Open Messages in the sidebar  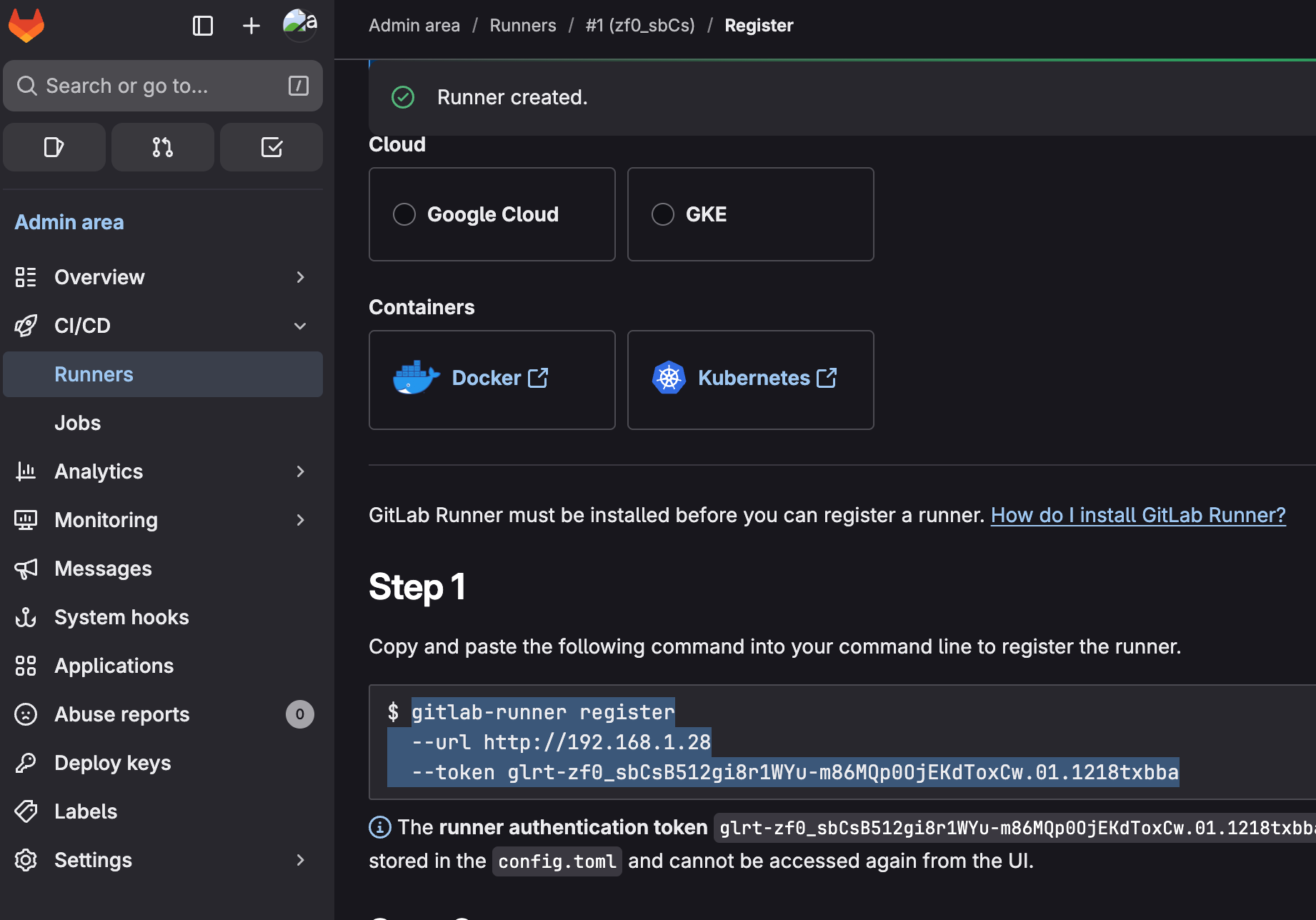(x=163, y=569)
